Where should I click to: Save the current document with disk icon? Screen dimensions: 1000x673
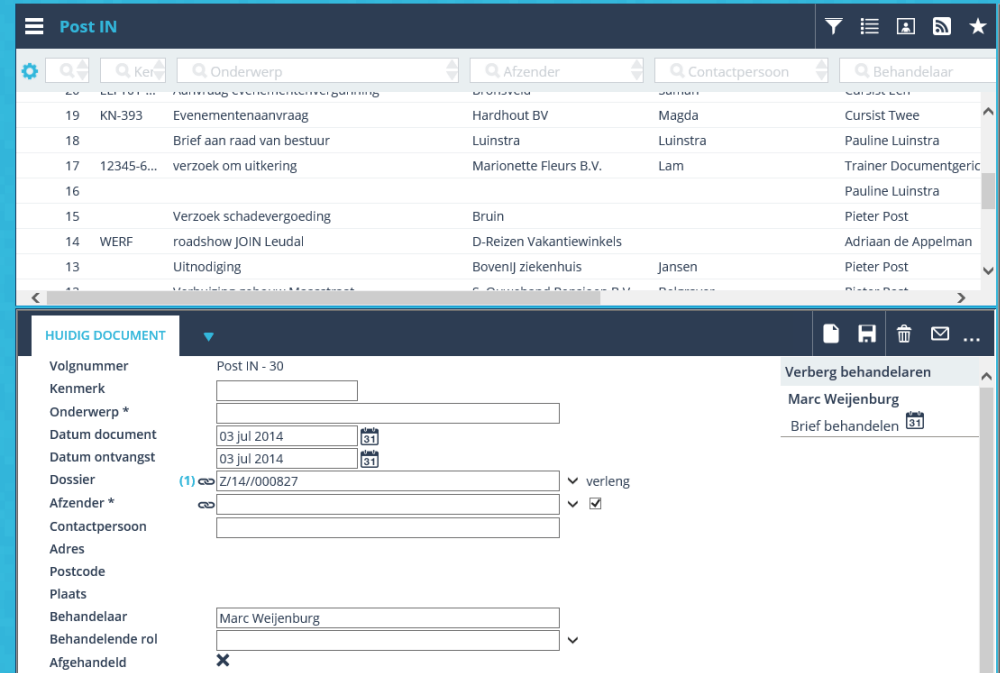[867, 333]
